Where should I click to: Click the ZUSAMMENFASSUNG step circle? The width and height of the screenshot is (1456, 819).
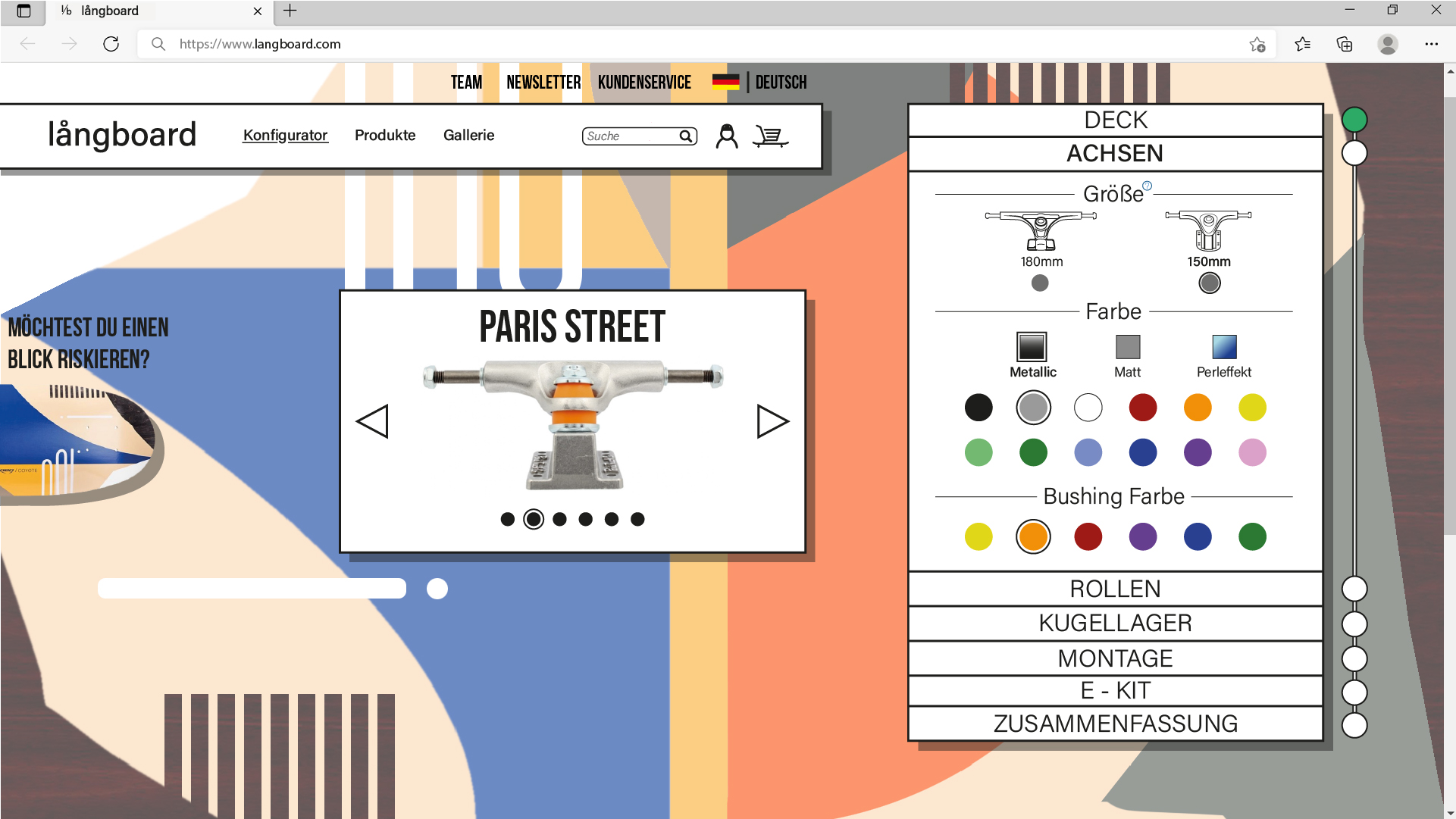click(1354, 725)
